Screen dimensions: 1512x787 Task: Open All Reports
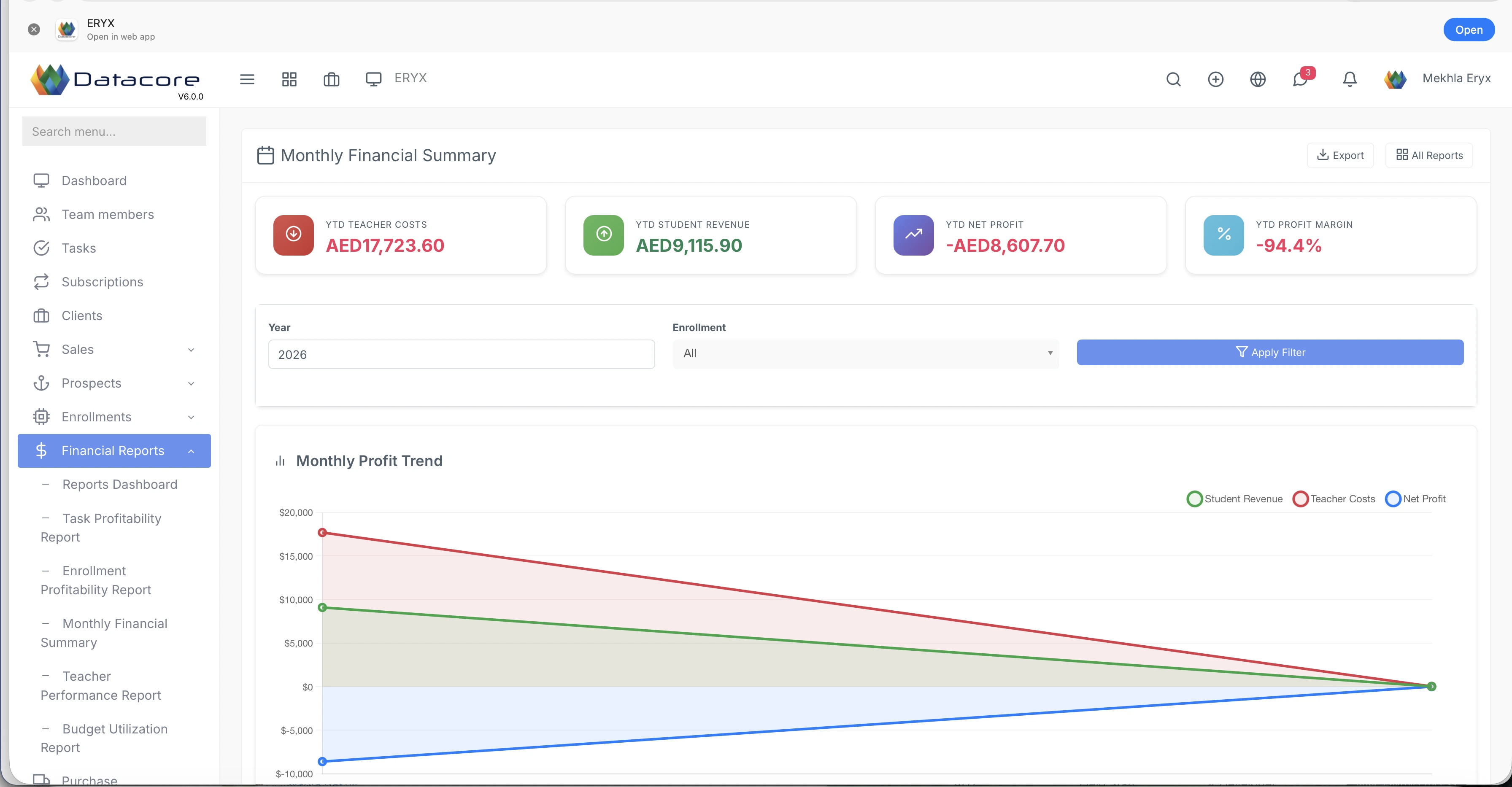click(x=1428, y=156)
